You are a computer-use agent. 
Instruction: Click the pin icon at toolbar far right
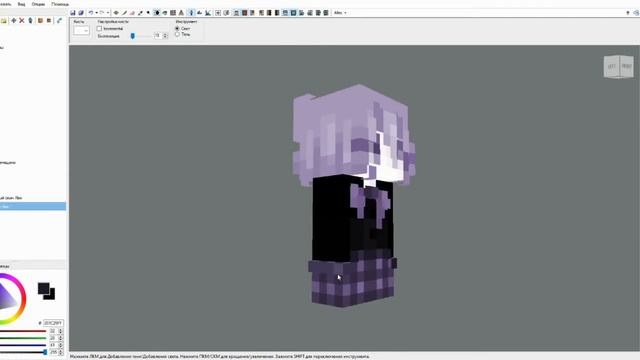pyautogui.click(x=628, y=13)
